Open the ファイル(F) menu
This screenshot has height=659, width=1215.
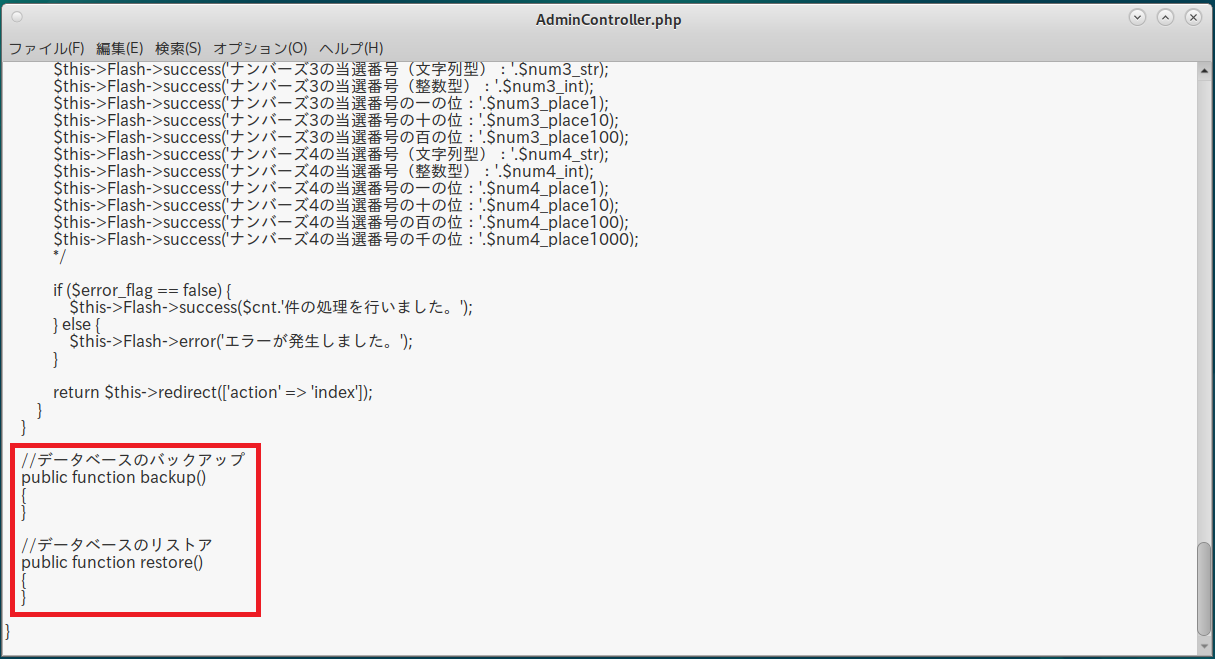(46, 48)
